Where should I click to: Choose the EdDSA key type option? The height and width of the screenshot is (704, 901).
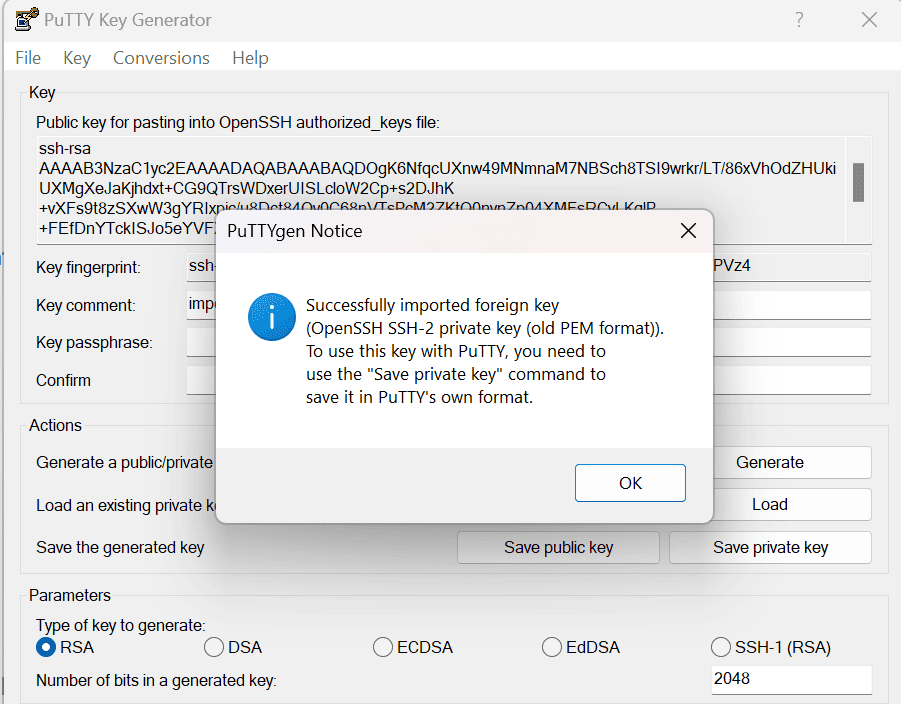(x=552, y=647)
